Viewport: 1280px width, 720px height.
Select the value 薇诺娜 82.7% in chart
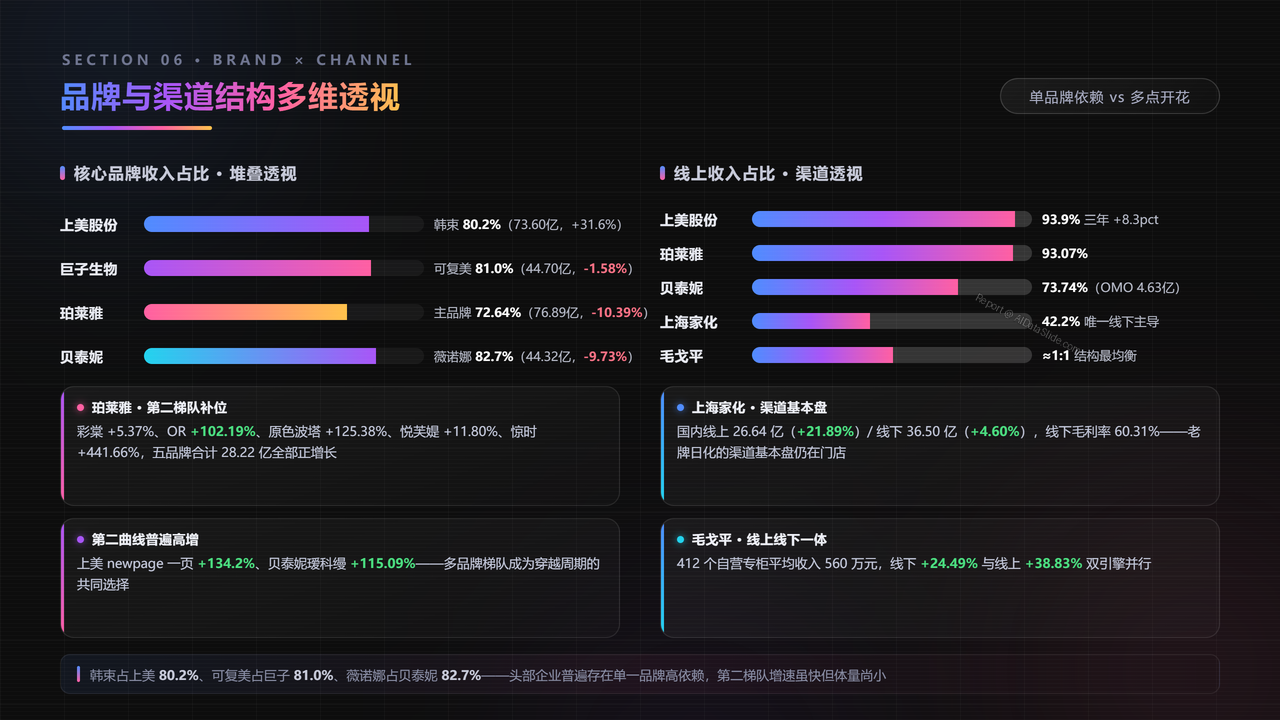click(474, 357)
